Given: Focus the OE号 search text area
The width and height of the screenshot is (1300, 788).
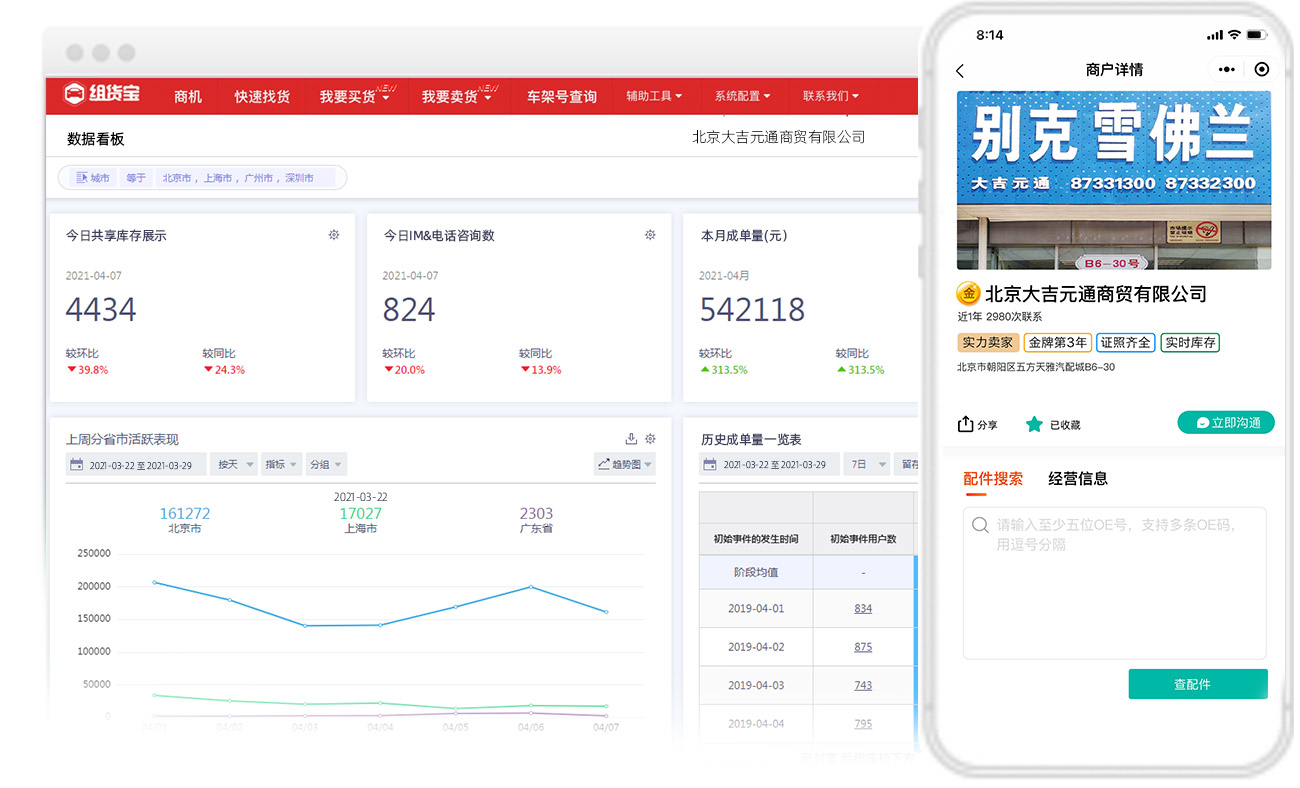Looking at the screenshot, I should (x=1114, y=582).
